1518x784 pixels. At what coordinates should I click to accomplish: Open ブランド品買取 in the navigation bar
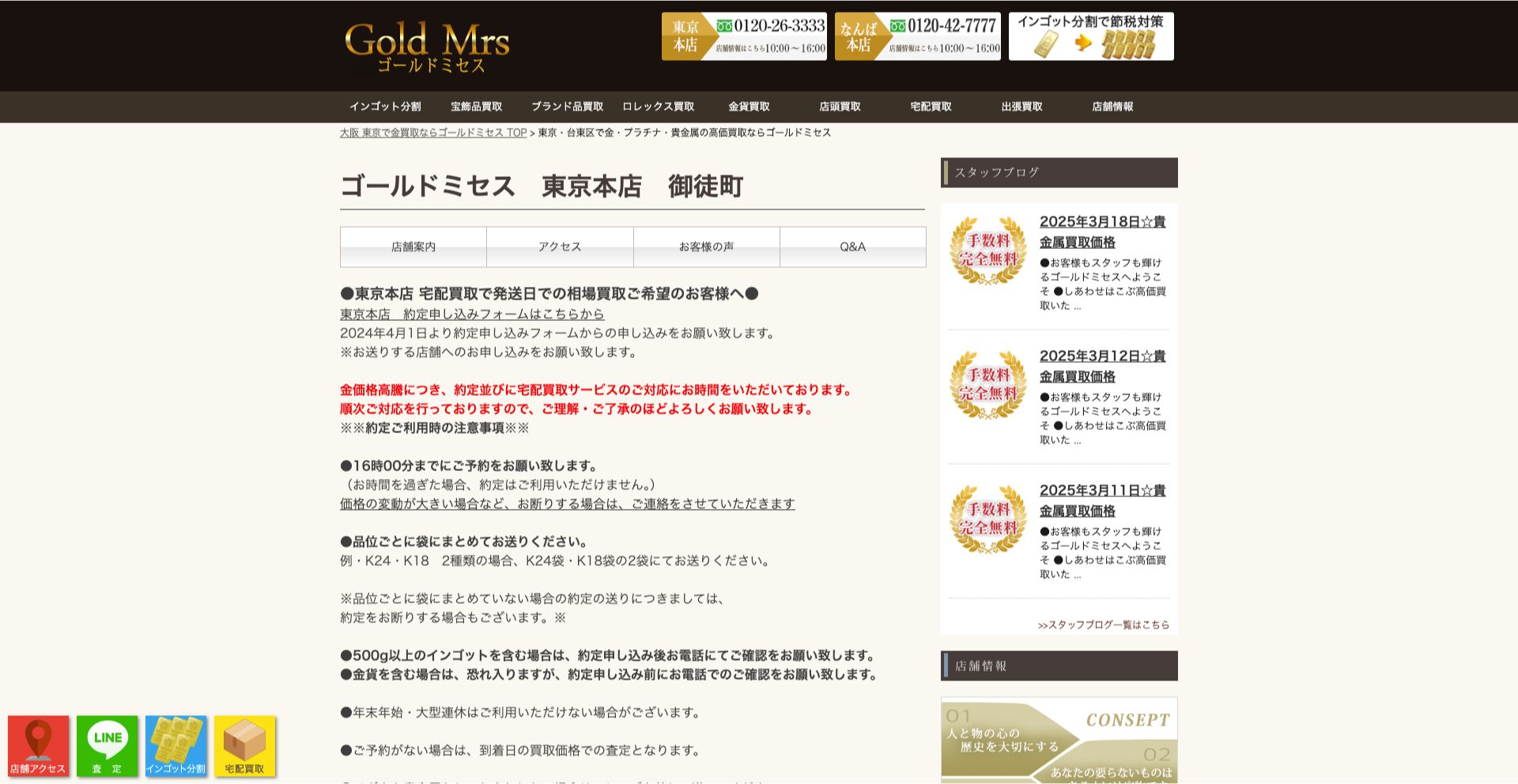(567, 107)
